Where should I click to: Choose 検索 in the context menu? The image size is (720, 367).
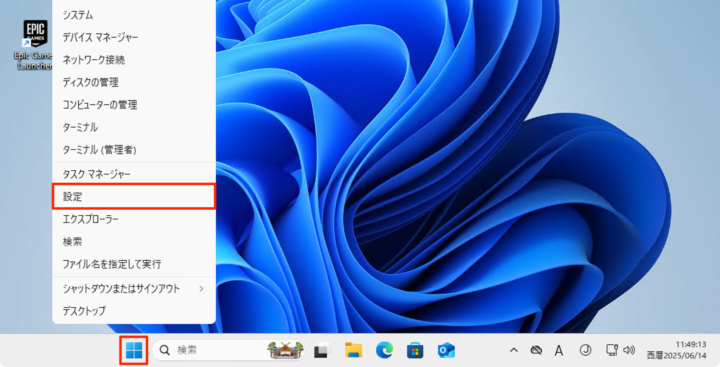(134, 242)
